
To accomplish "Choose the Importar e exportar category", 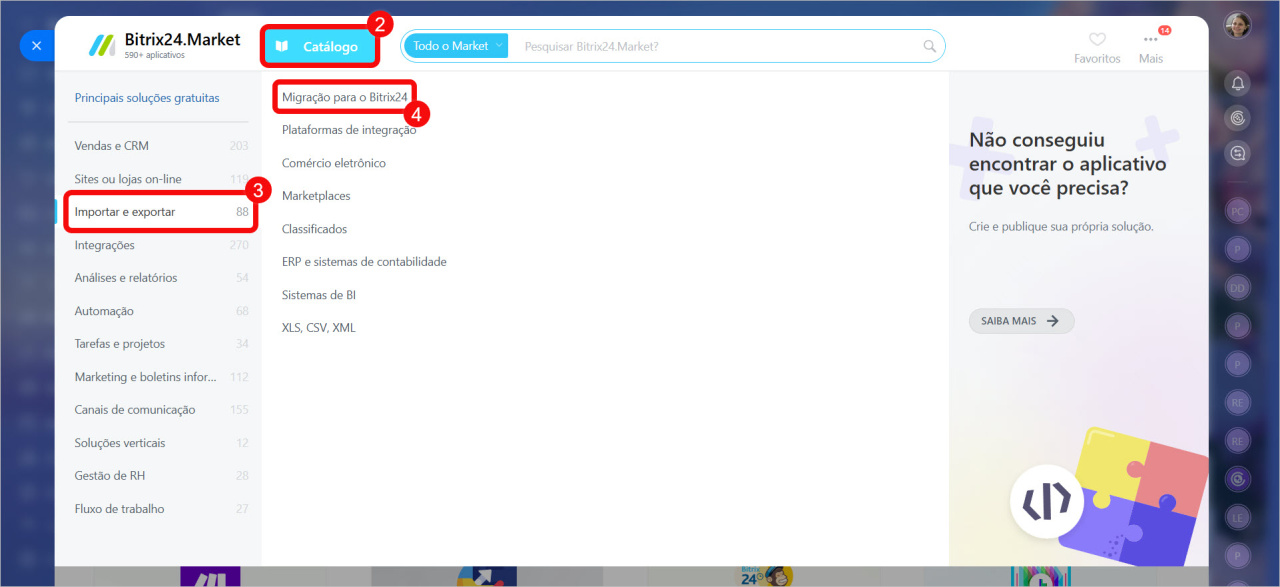I will (x=161, y=212).
